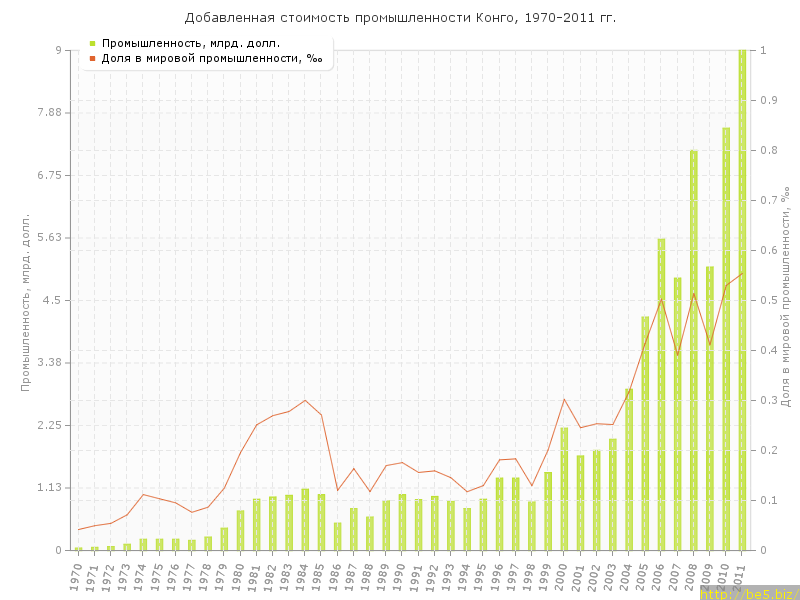Click the green Промышленность legend marker
The image size is (800, 600).
92,43
